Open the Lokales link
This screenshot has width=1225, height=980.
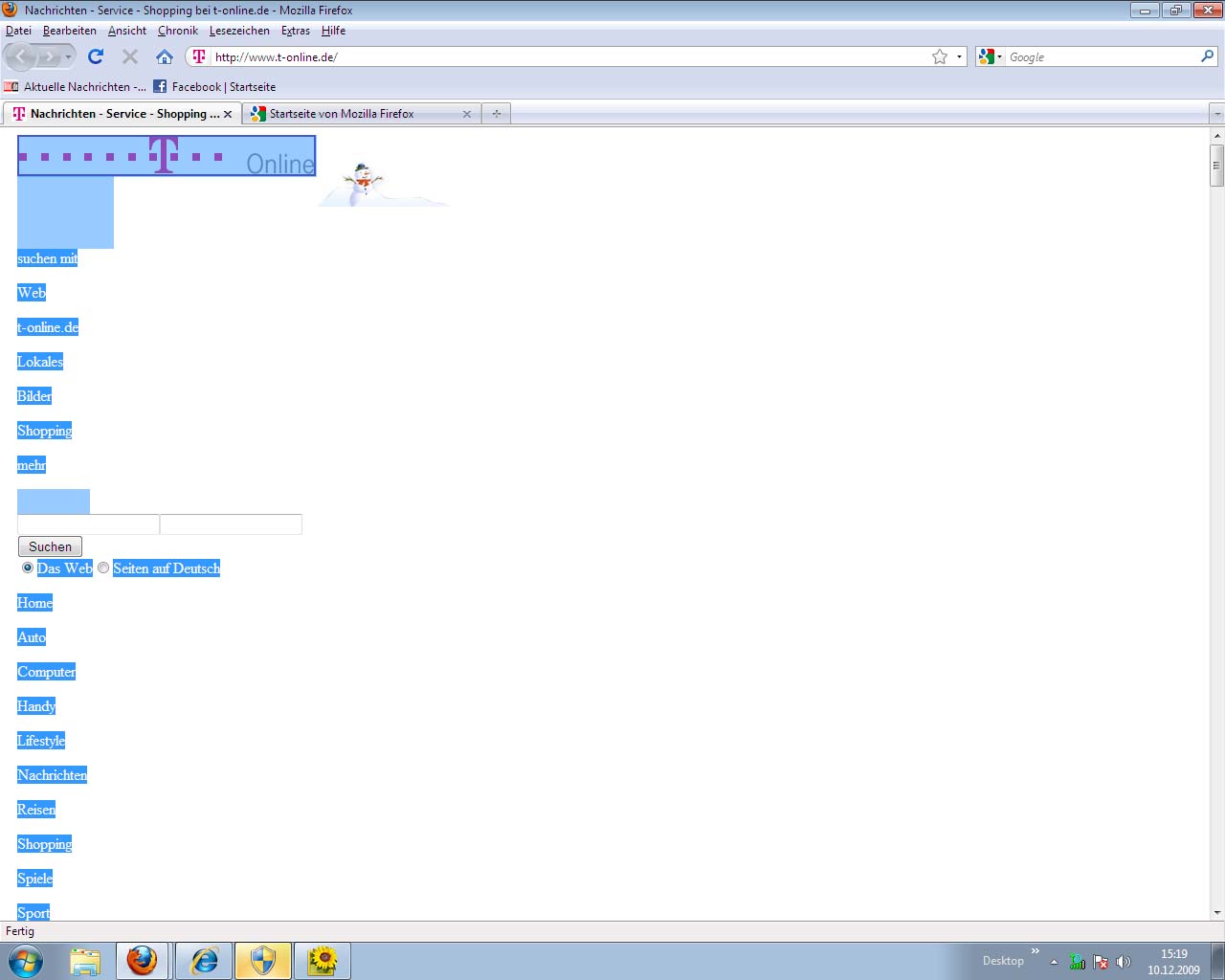coord(40,362)
